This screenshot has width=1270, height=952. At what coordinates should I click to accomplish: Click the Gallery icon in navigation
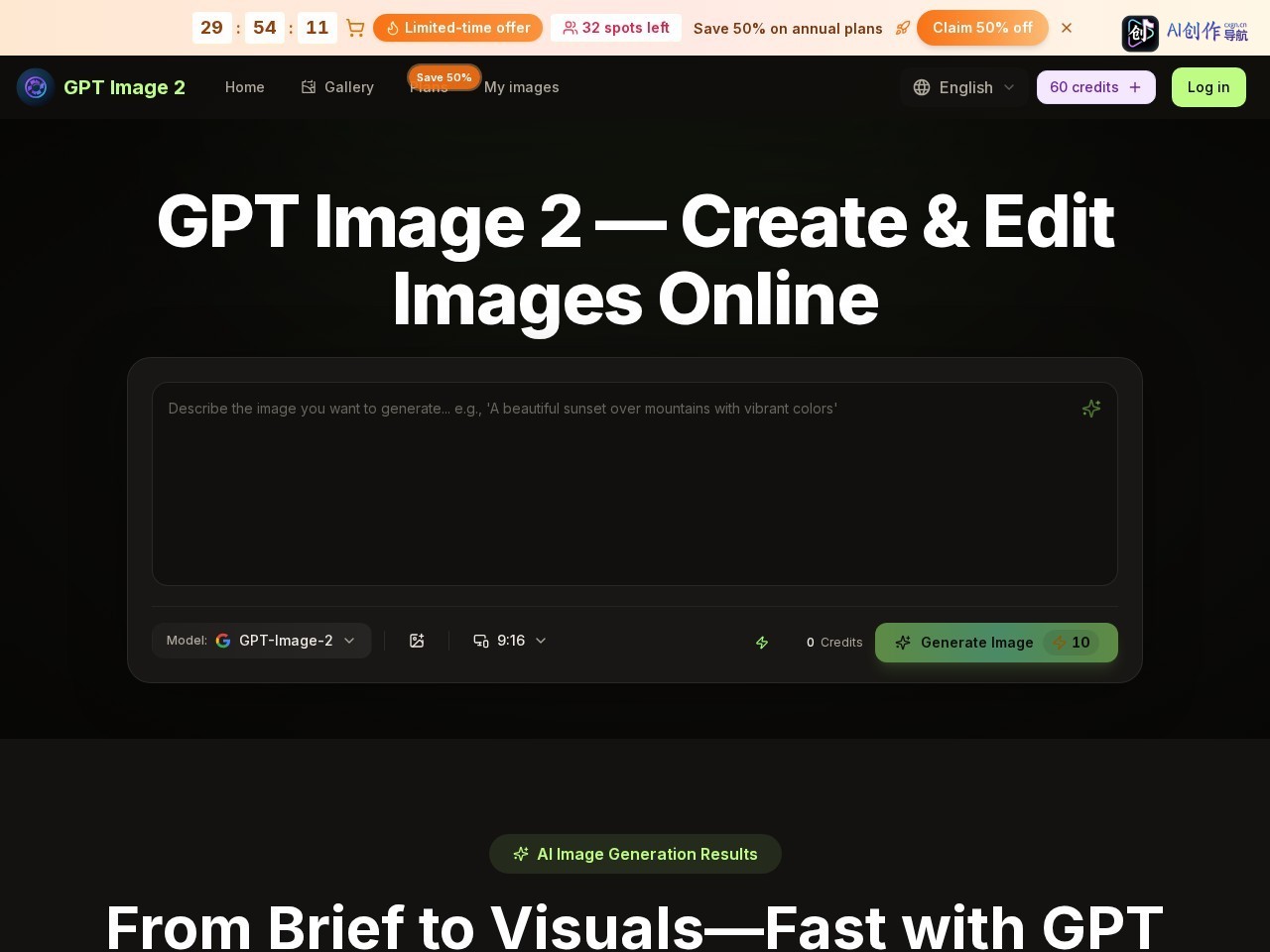point(309,87)
